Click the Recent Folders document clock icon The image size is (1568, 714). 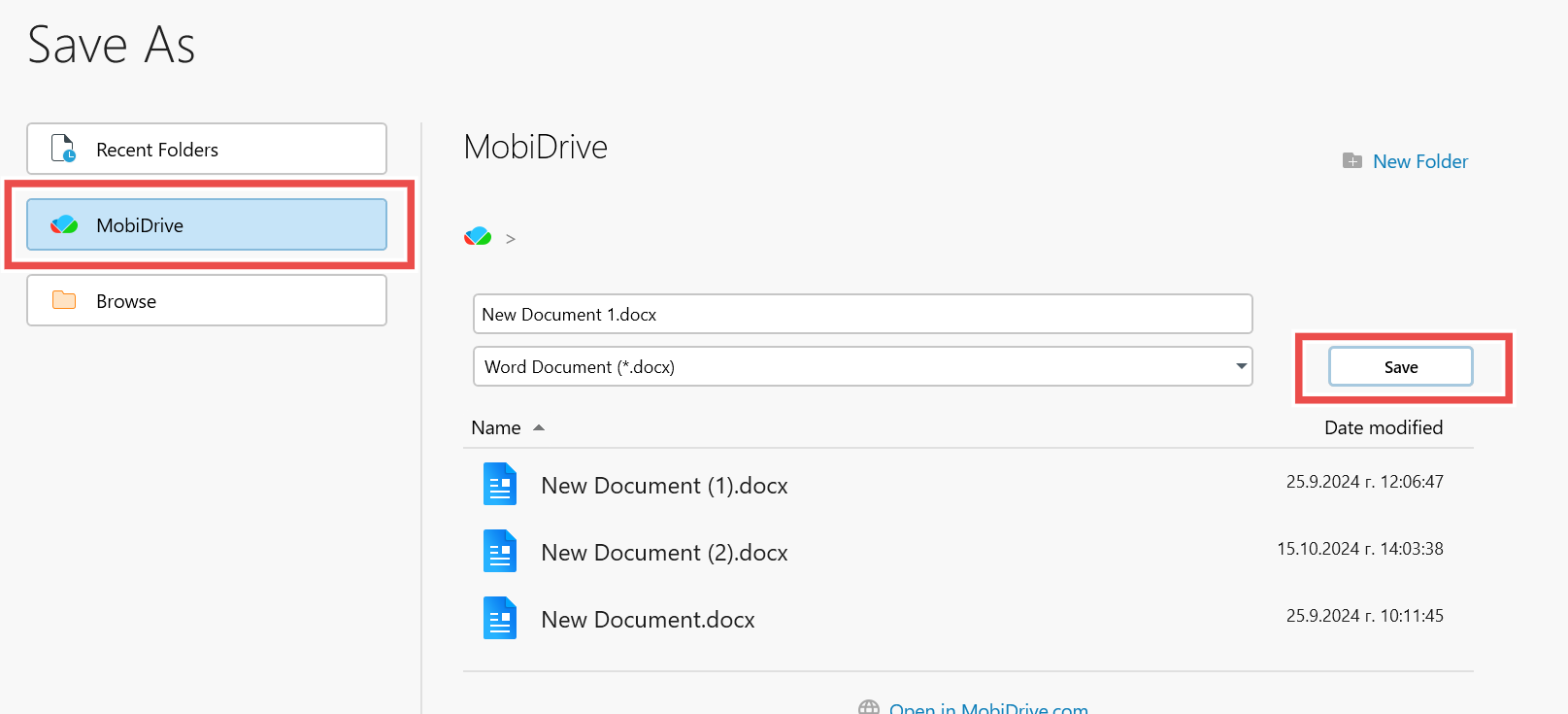click(63, 149)
